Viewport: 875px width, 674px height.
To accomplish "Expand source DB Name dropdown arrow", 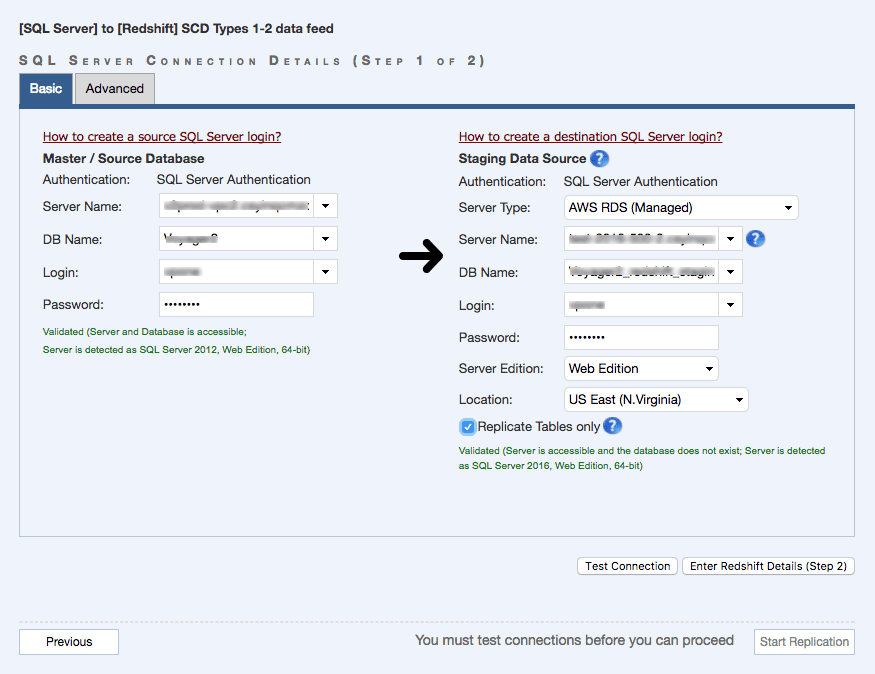I will 325,239.
